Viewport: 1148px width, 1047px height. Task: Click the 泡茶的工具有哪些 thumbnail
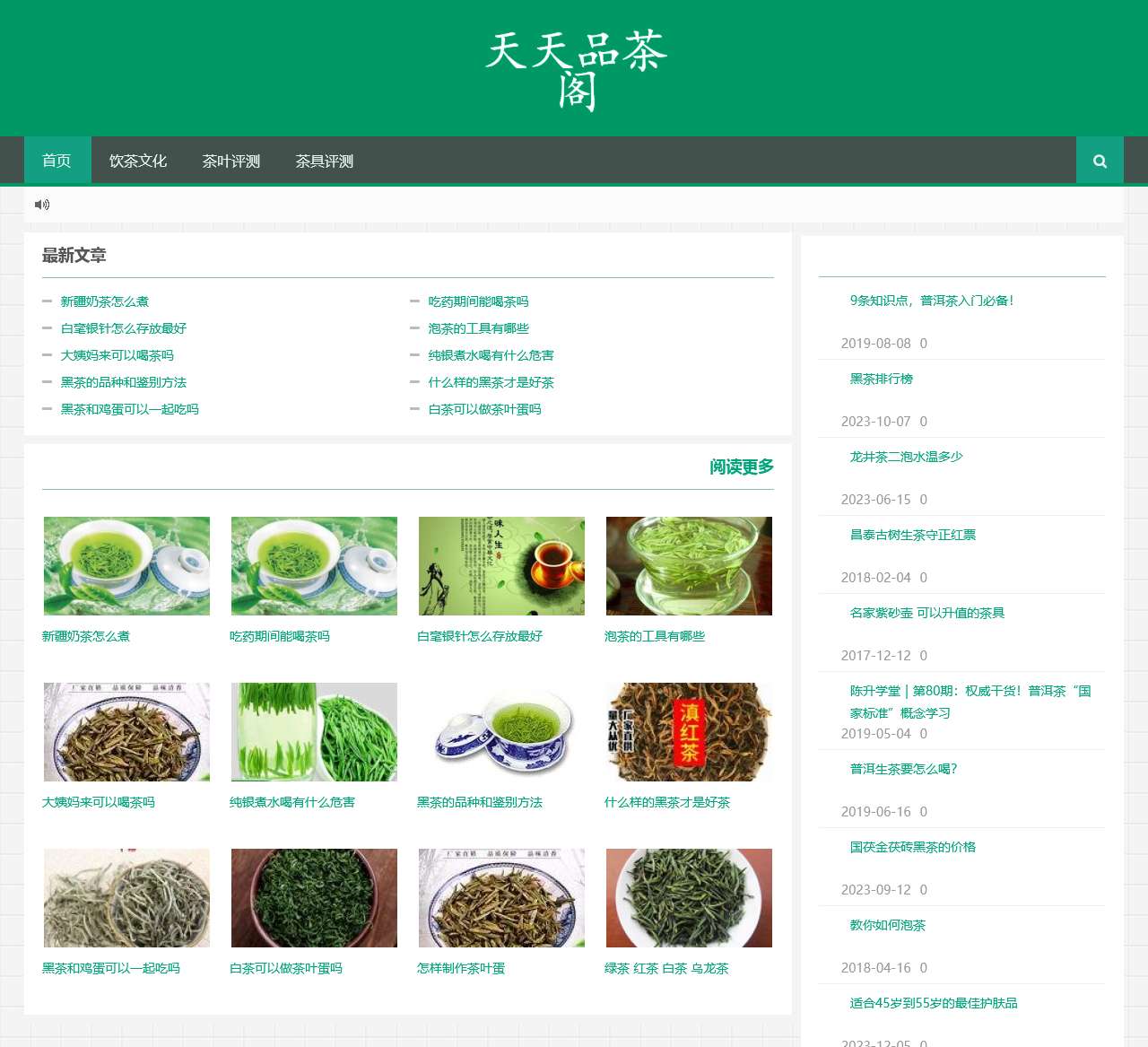[x=688, y=566]
